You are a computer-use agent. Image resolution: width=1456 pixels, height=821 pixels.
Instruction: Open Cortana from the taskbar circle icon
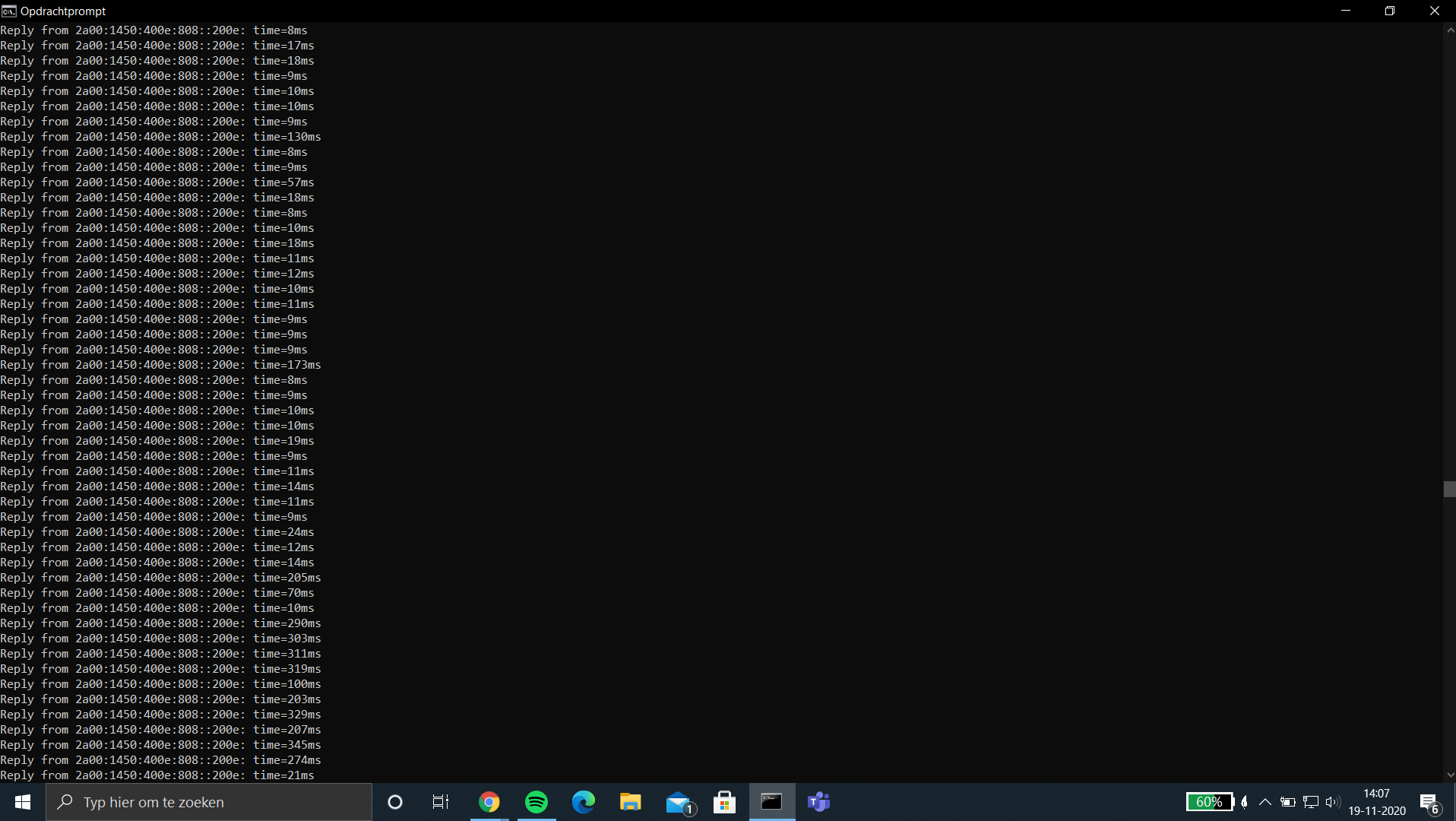pos(395,802)
